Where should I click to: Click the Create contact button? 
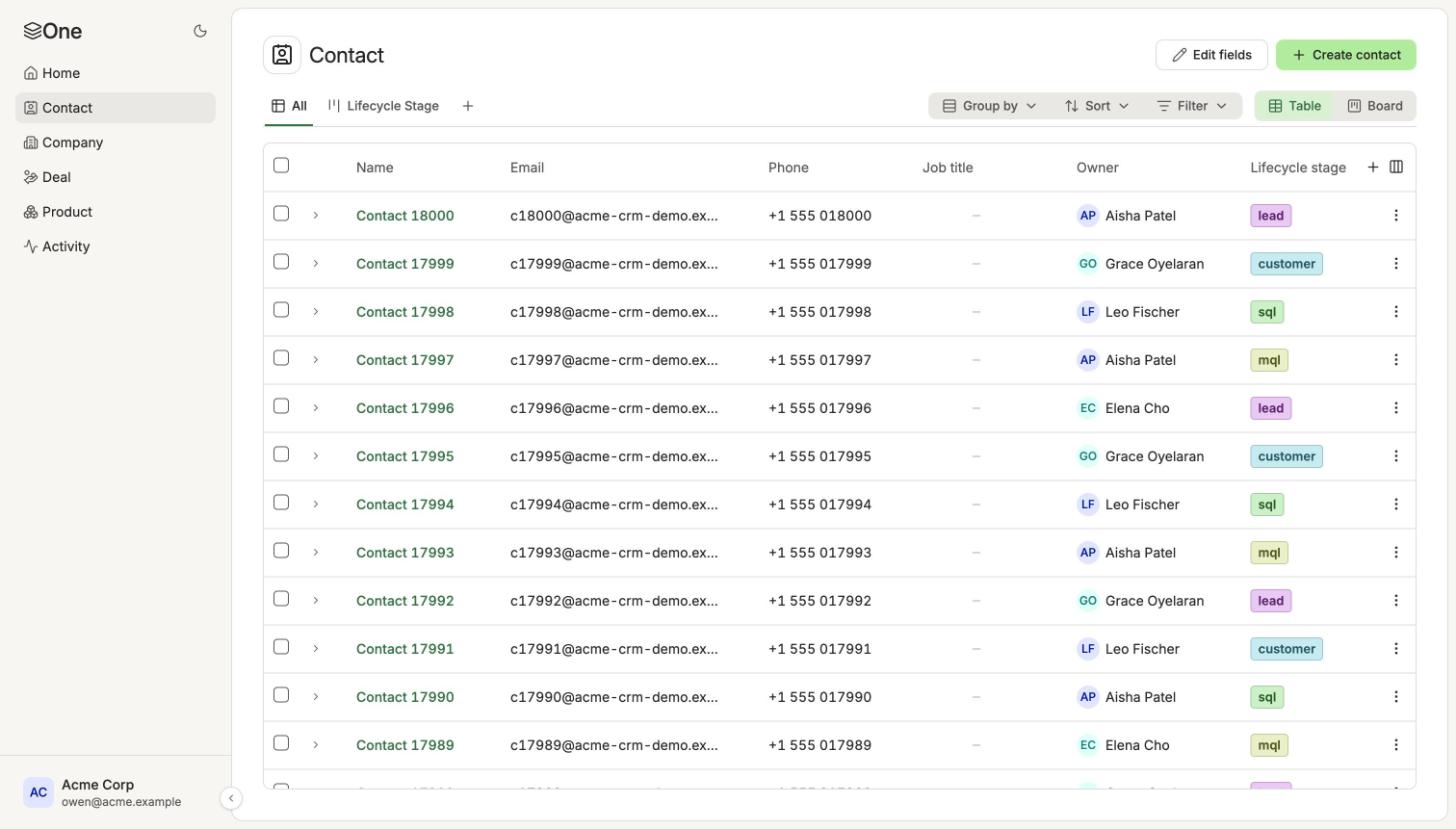[1346, 55]
